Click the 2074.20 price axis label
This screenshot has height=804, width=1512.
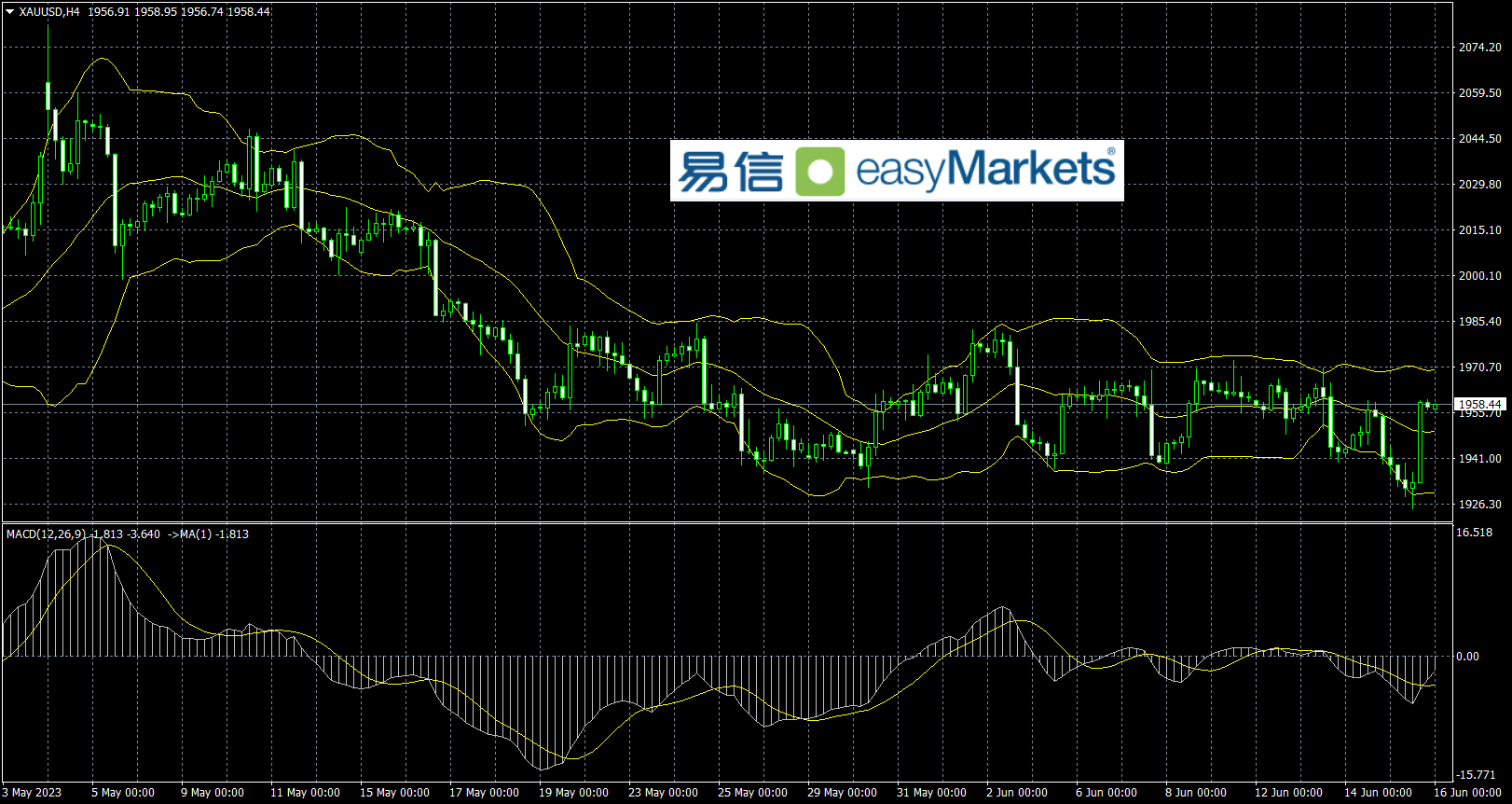pos(1479,48)
